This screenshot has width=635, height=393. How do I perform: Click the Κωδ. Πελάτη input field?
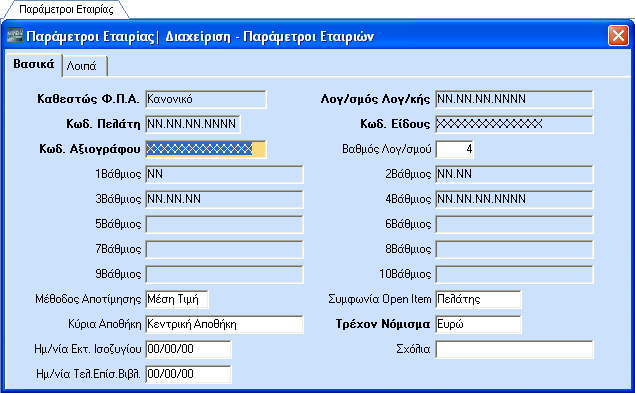pyautogui.click(x=193, y=124)
